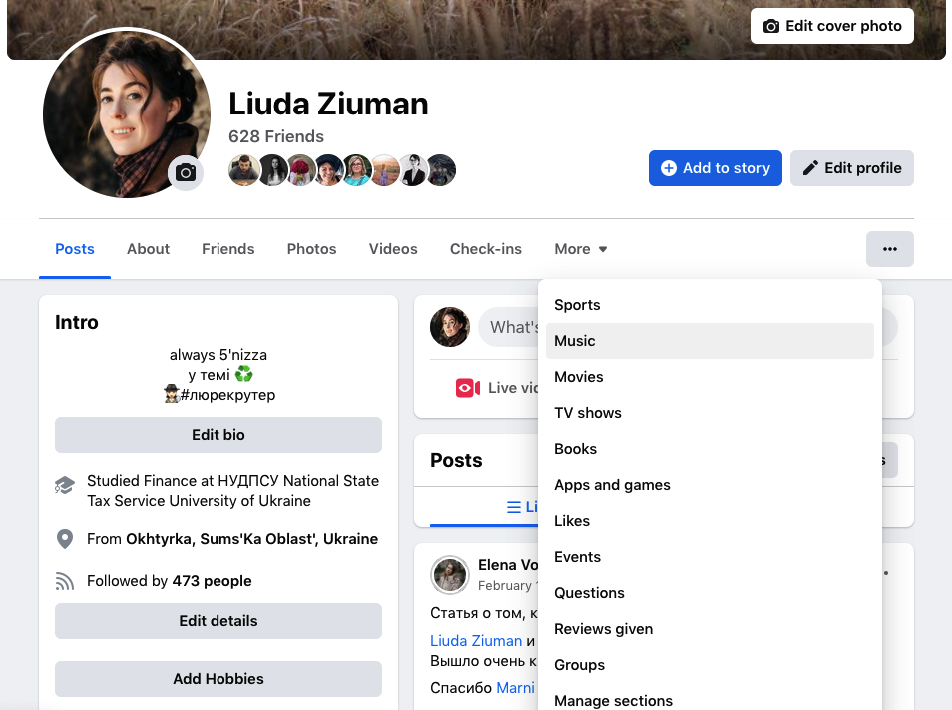Click Okhtyrka, Sums'Ka Oblast' hometown text

(252, 539)
